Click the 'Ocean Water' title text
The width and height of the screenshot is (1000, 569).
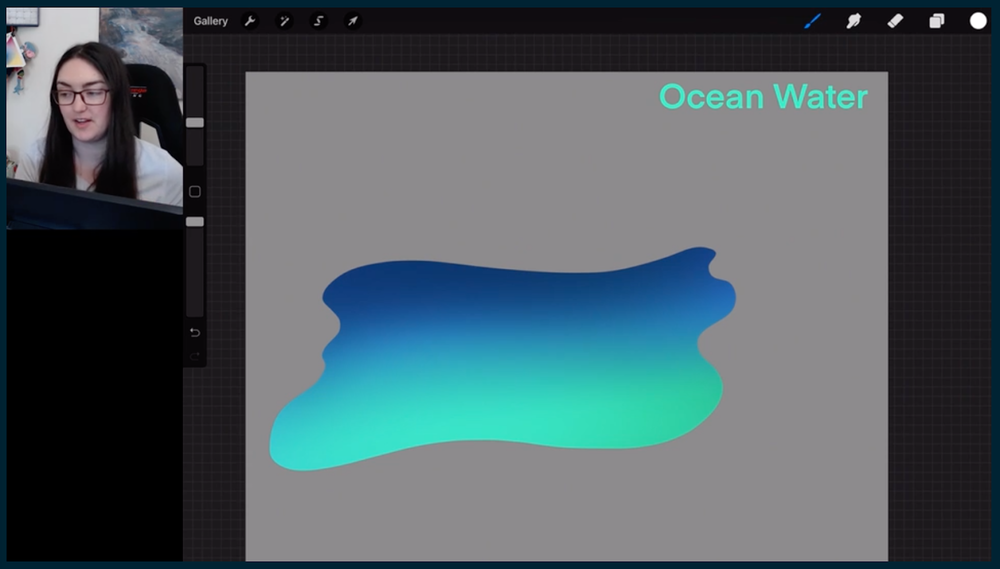point(763,97)
